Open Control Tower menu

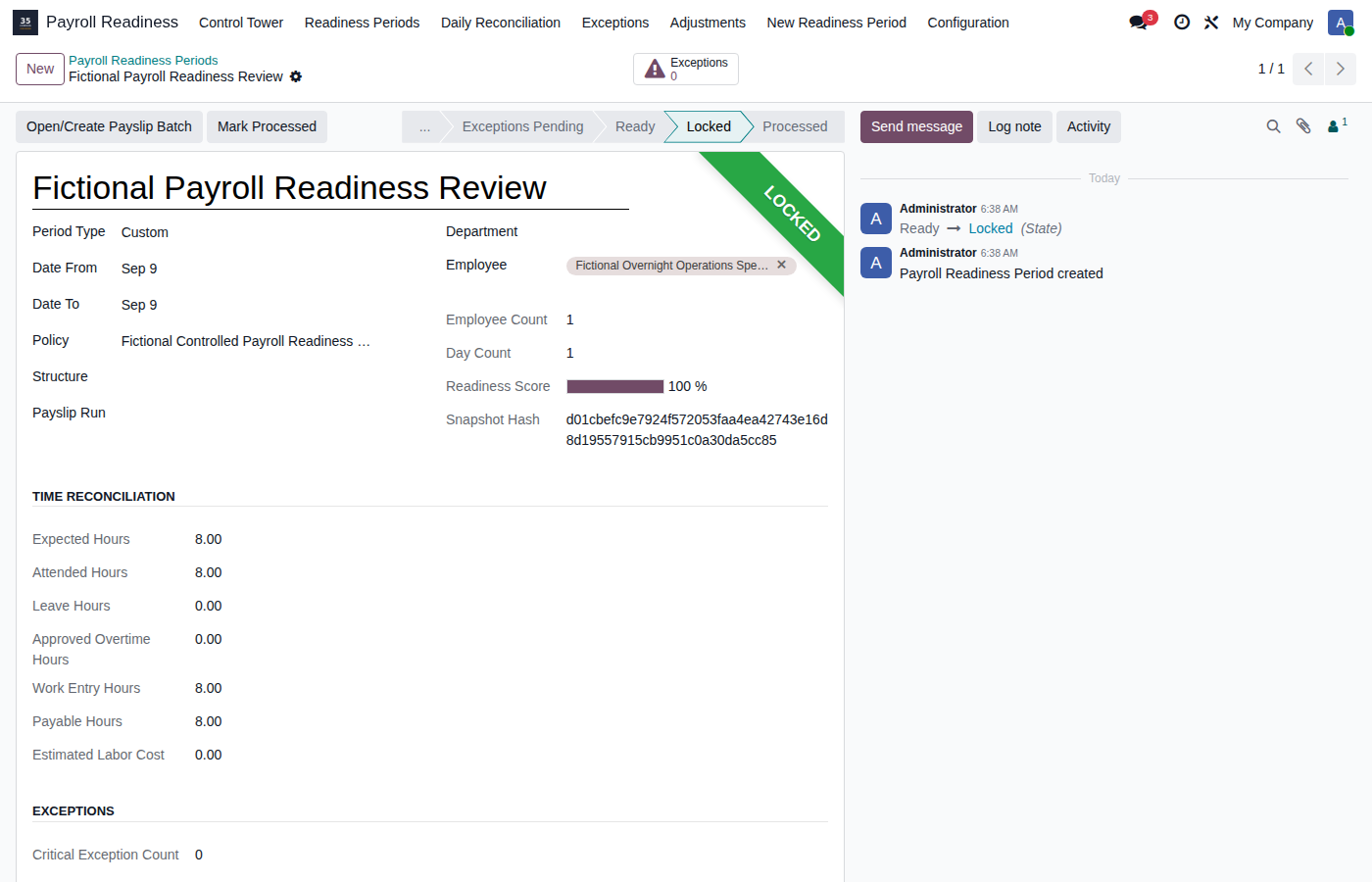click(x=241, y=23)
